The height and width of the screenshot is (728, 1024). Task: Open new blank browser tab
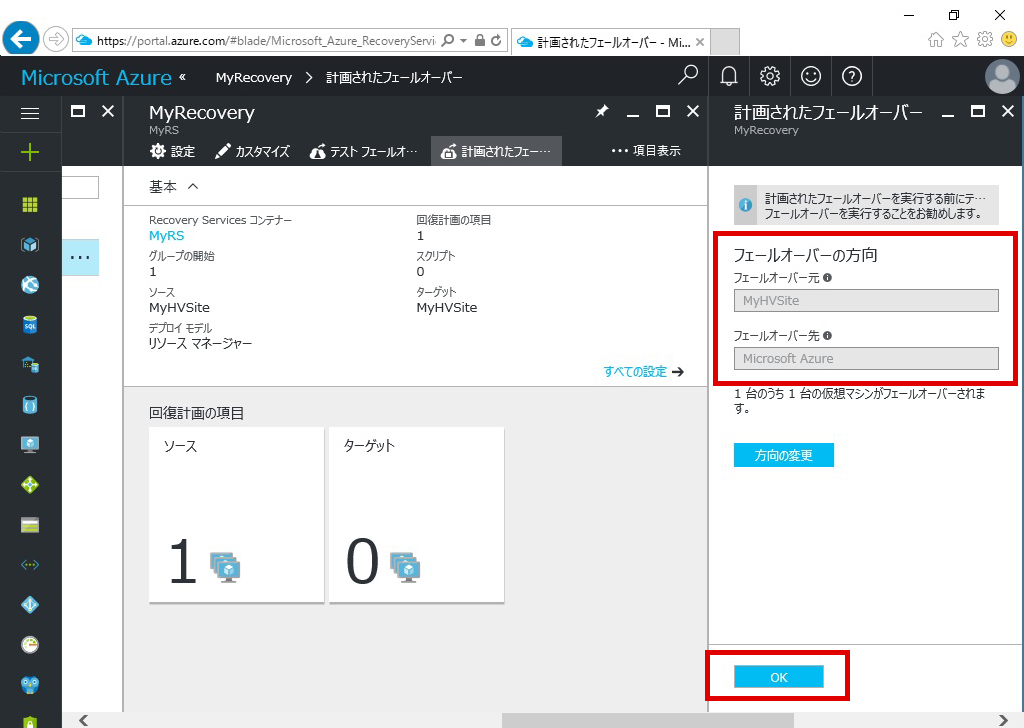tap(724, 42)
